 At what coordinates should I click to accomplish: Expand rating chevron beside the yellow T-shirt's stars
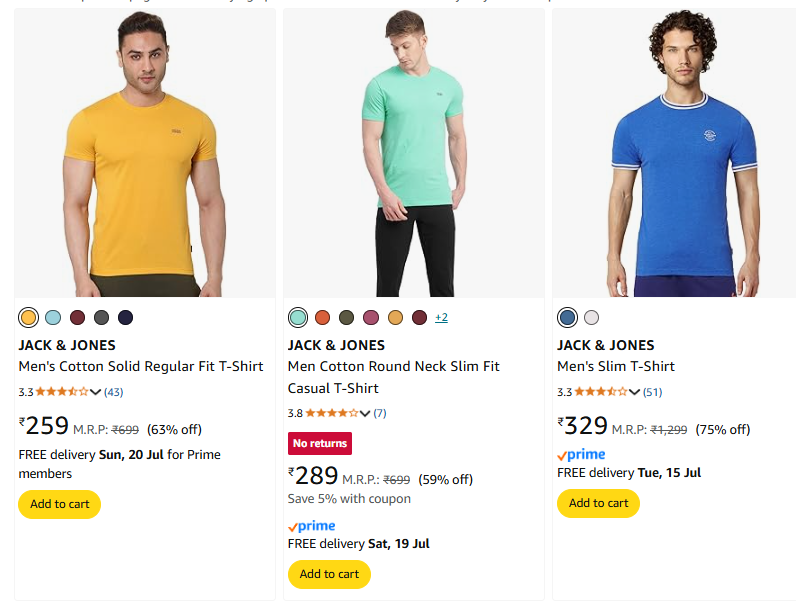click(96, 392)
